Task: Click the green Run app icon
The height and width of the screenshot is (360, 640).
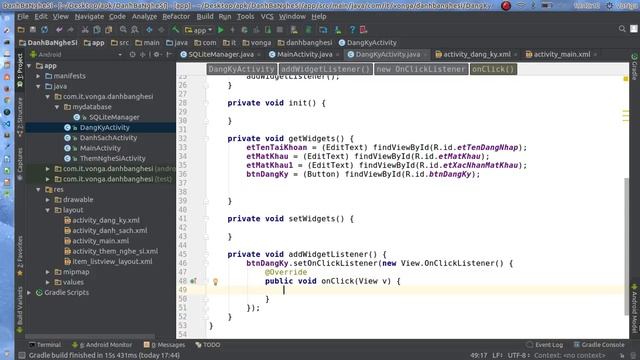Action: pos(221,30)
